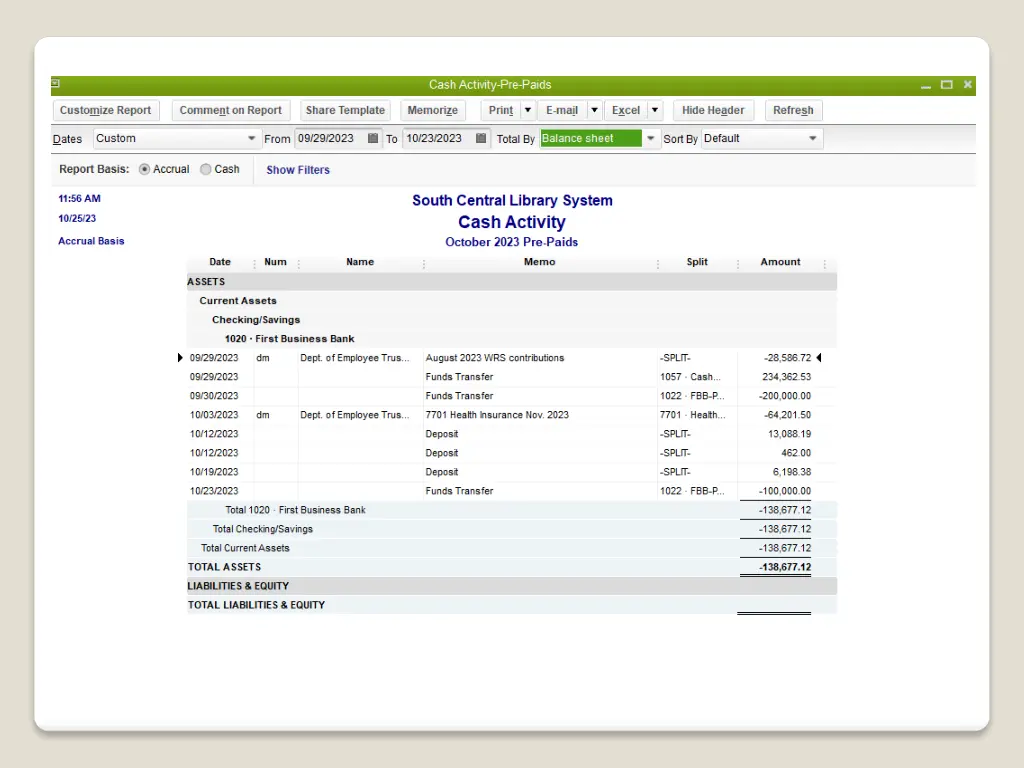Viewport: 1024px width, 768px height.
Task: Select the 13,088.19 deposit amount
Action: (x=790, y=434)
